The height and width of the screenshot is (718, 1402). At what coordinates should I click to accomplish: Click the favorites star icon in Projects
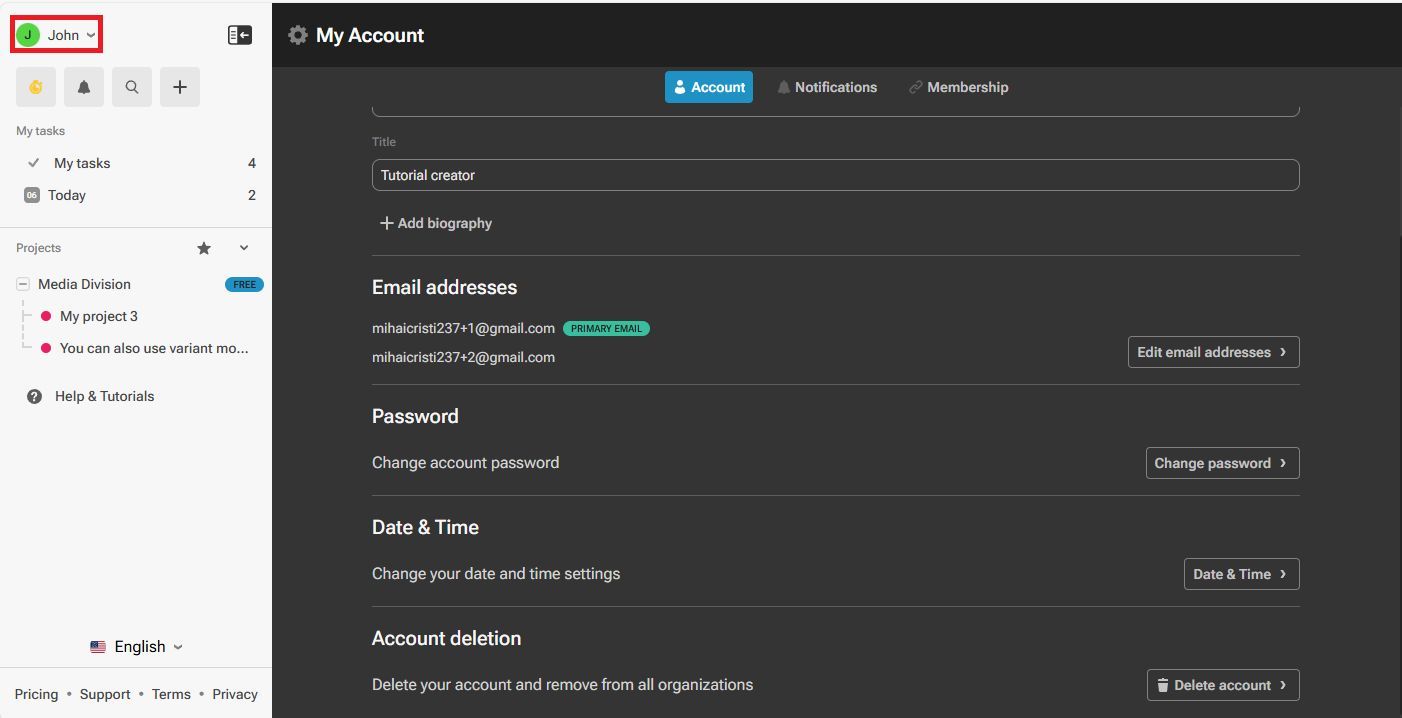(204, 248)
